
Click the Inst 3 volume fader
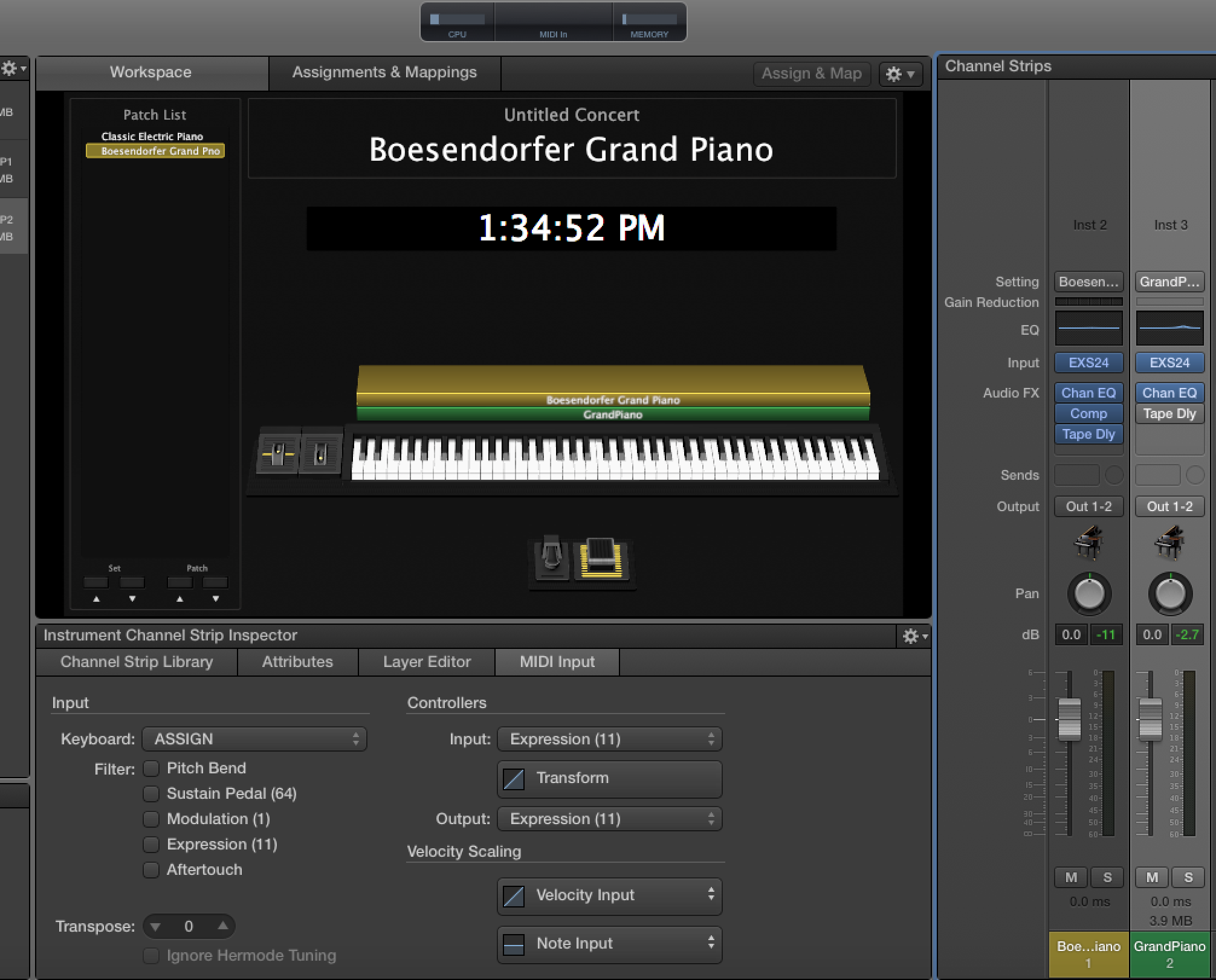point(1150,719)
